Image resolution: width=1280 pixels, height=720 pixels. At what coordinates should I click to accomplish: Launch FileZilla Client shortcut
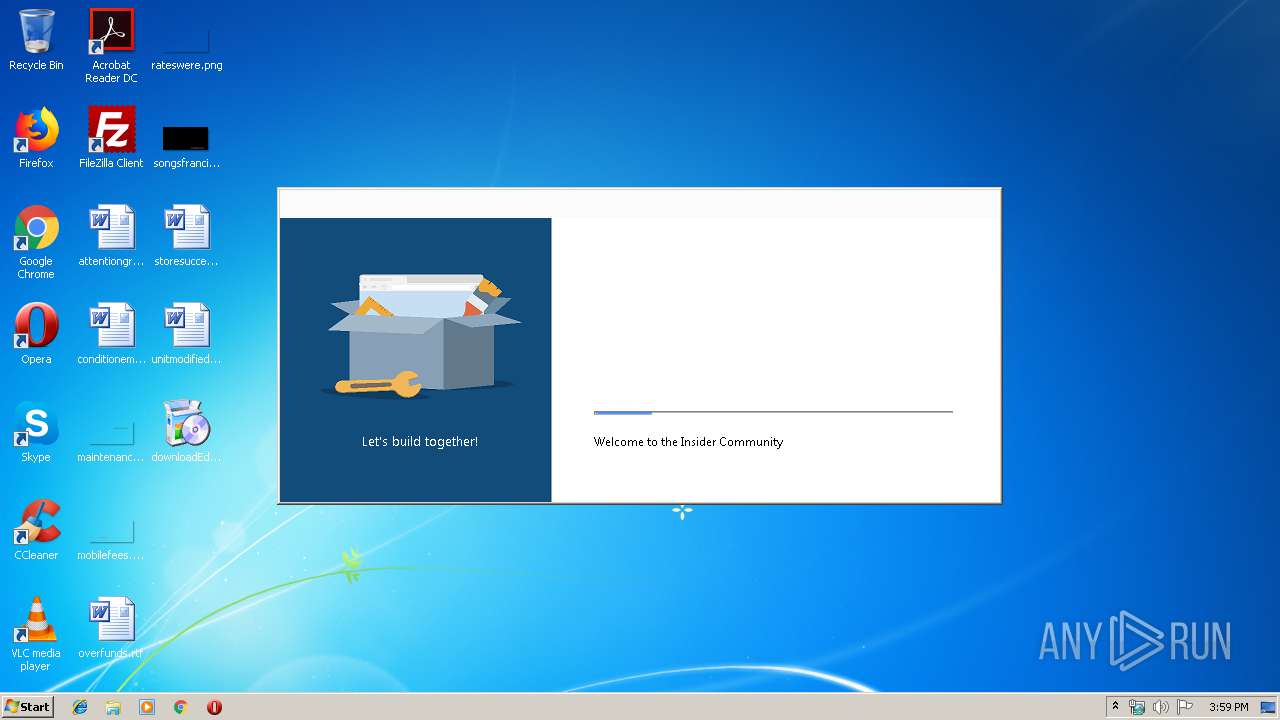[x=111, y=138]
